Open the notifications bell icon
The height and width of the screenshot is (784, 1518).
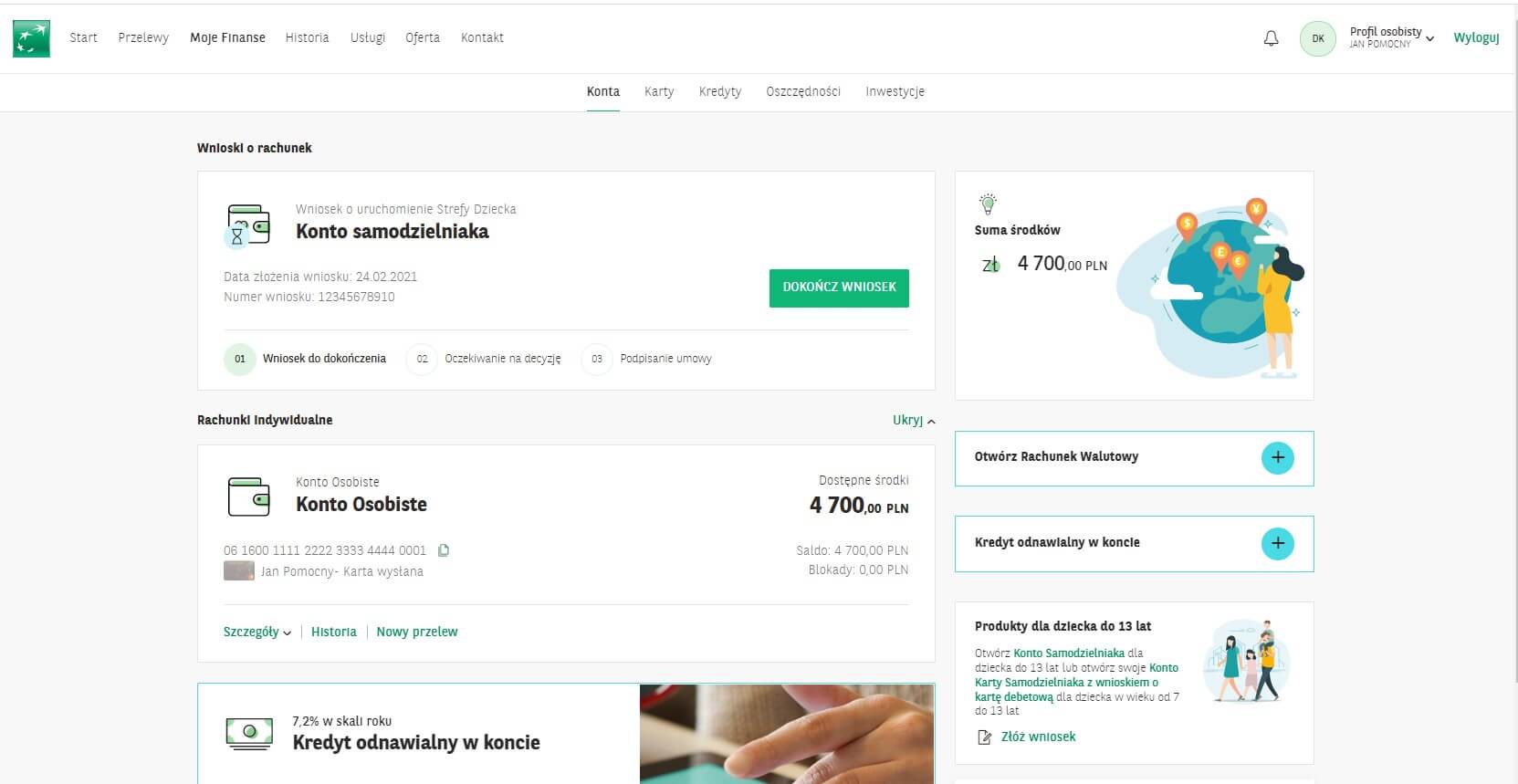coord(1271,38)
